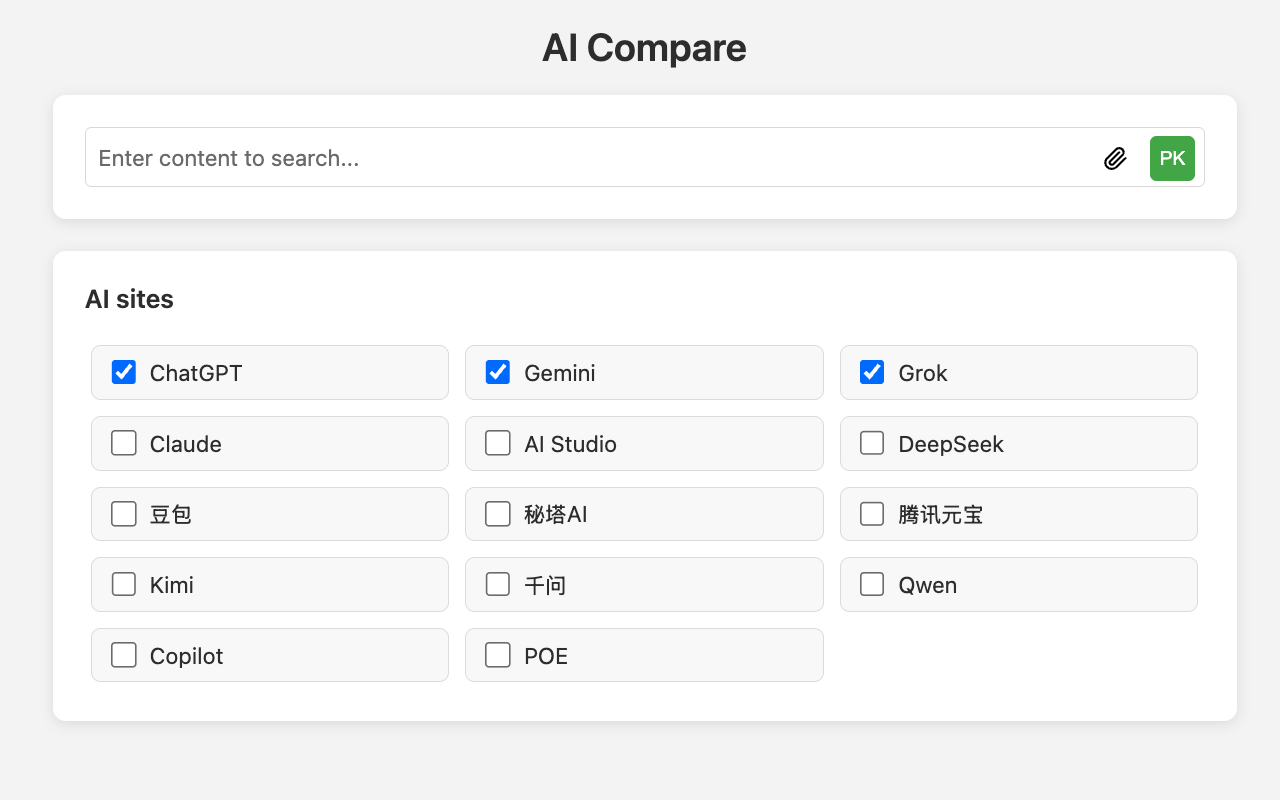
Task: Uncheck the Gemini checkbox
Action: coord(498,372)
